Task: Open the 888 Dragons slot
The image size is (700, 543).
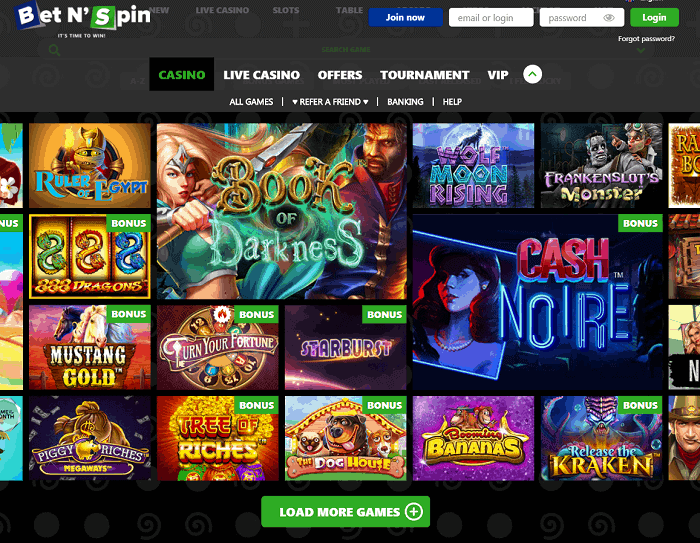Action: (90, 256)
